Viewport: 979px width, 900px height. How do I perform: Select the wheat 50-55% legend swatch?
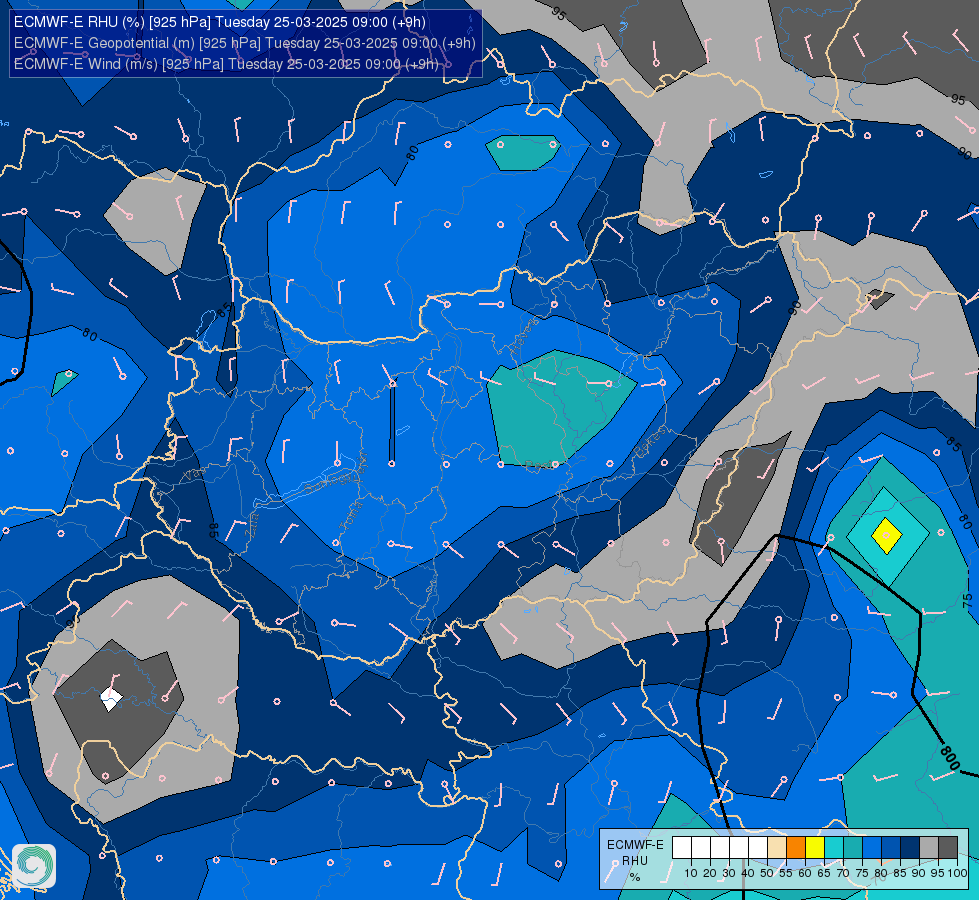(777, 848)
